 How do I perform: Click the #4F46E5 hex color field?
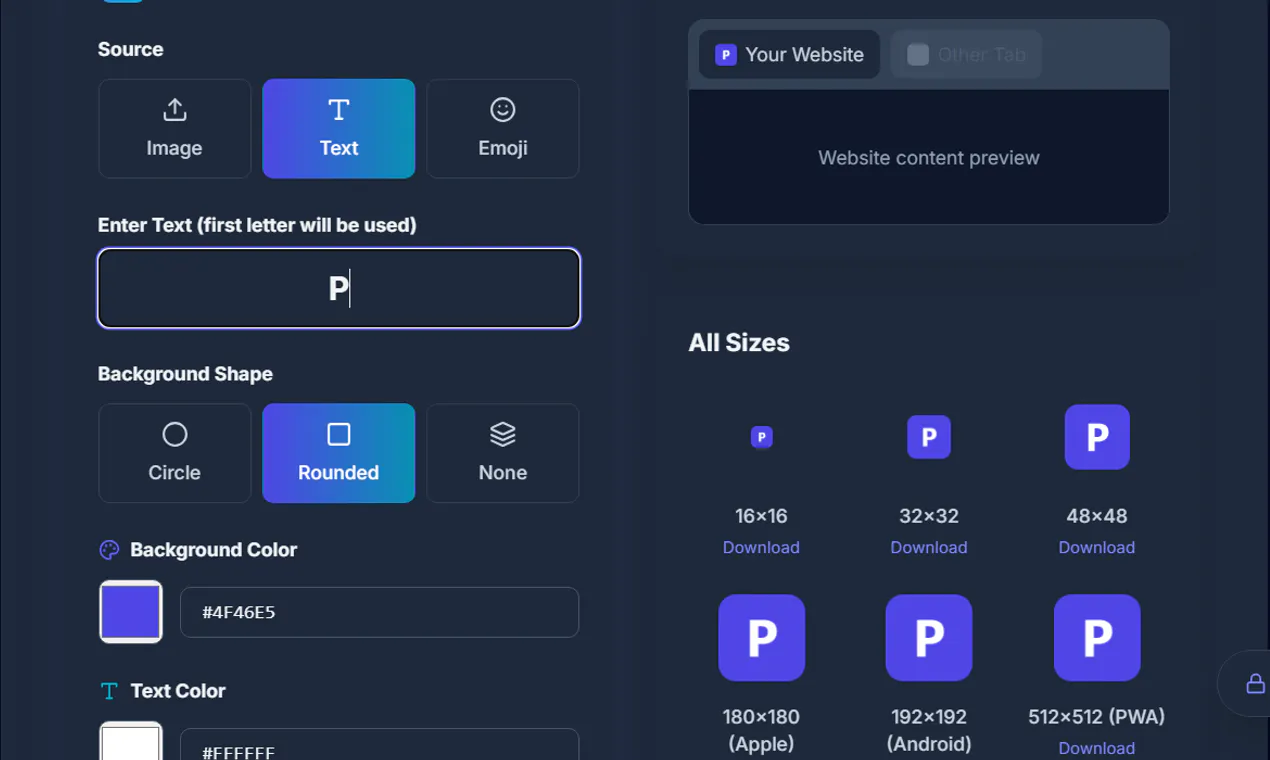(x=379, y=612)
